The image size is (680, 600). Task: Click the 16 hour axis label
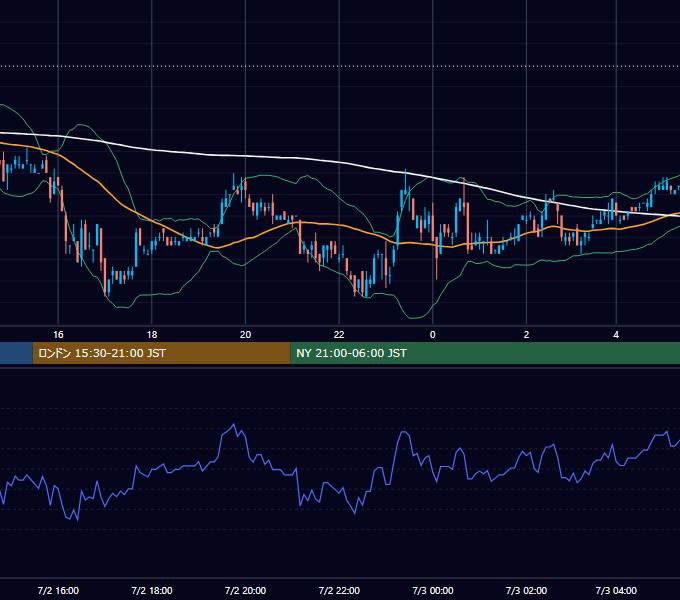click(58, 335)
